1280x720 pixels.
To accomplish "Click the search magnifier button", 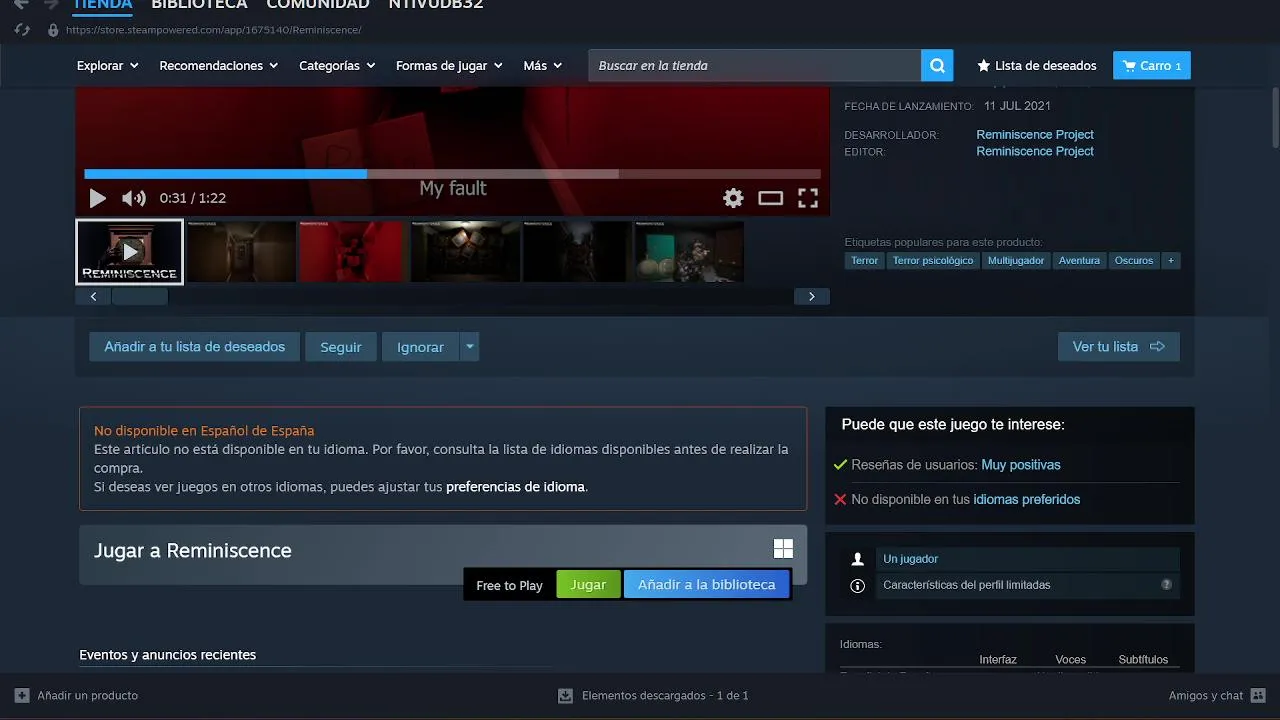I will (937, 66).
